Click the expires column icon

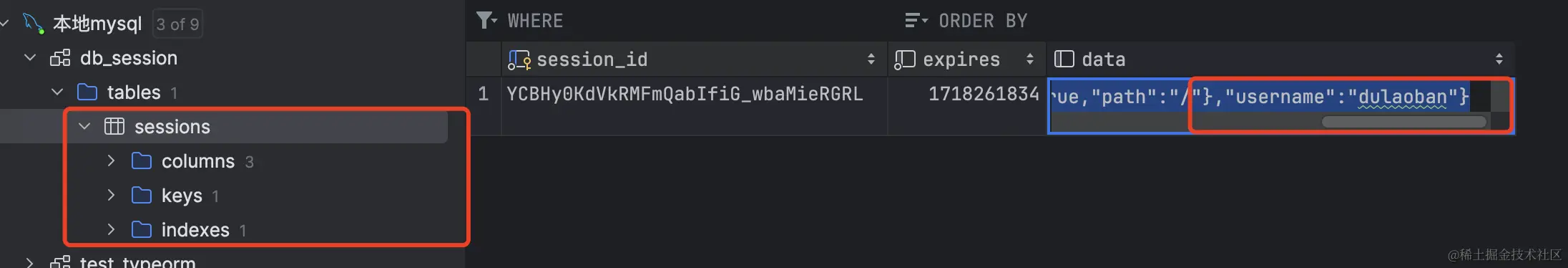pyautogui.click(x=905, y=59)
